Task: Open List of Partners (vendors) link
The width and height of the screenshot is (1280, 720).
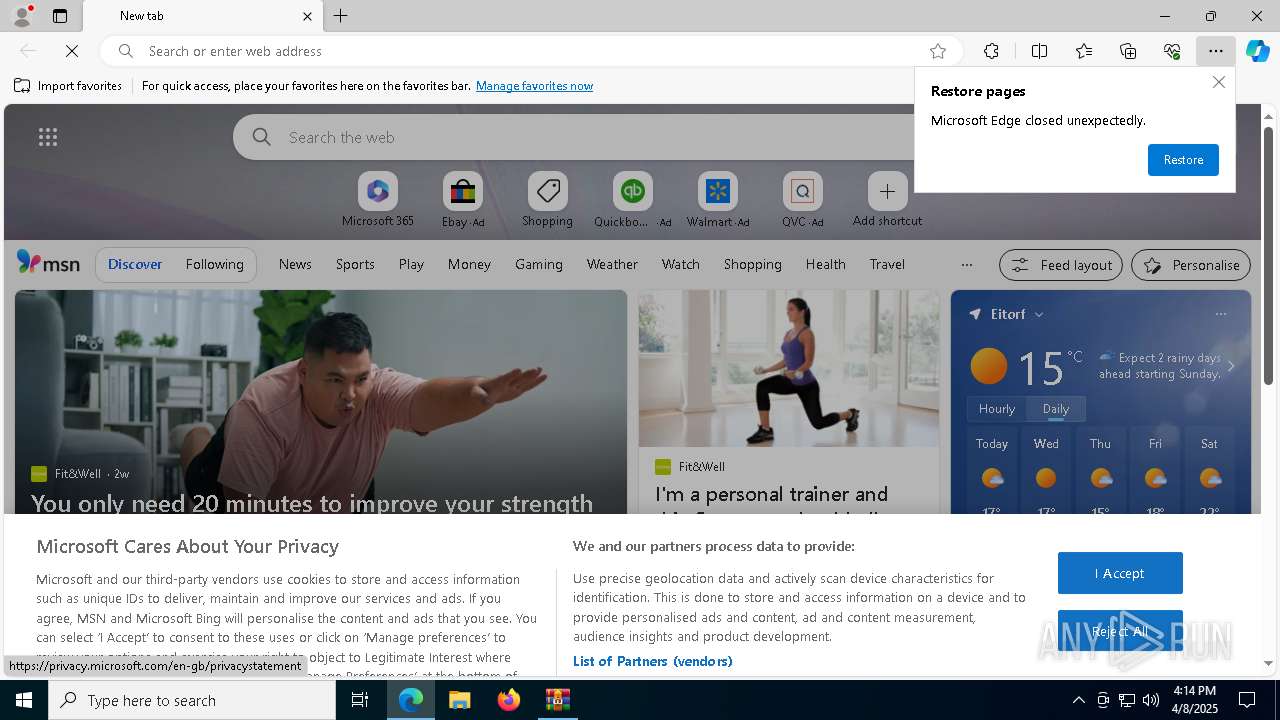Action: point(652,661)
